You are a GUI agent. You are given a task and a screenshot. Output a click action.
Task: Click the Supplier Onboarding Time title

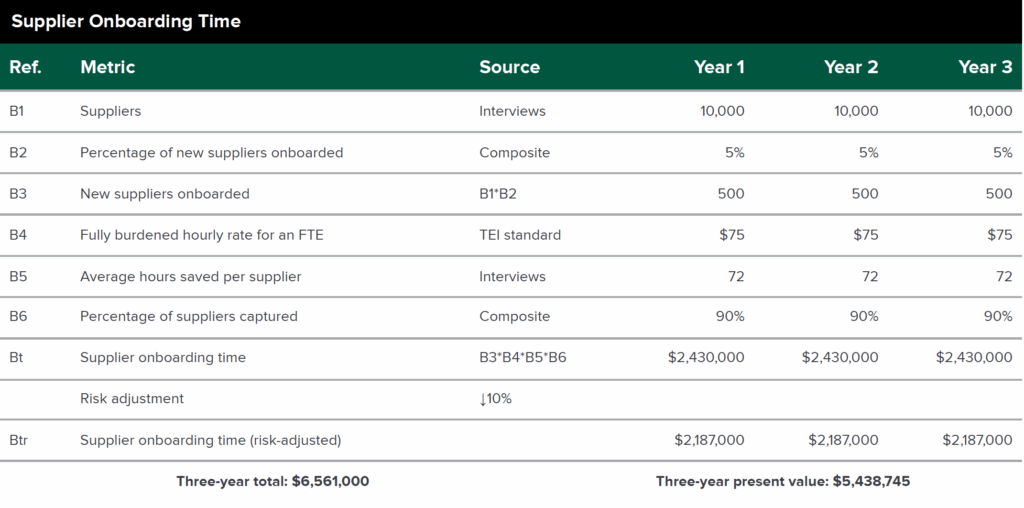coord(126,22)
